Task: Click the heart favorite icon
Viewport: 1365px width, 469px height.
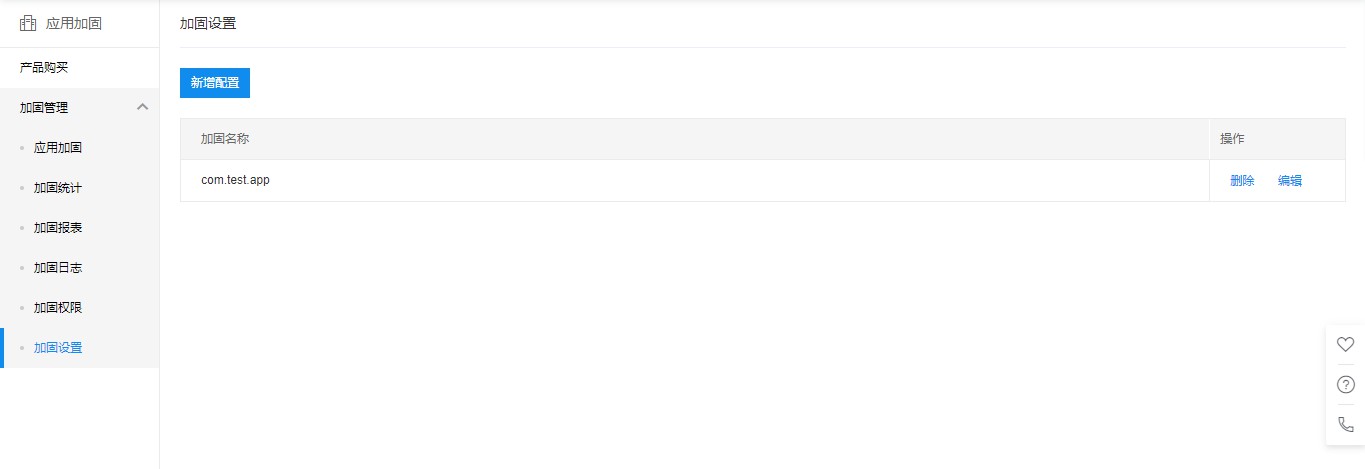Action: point(1345,344)
